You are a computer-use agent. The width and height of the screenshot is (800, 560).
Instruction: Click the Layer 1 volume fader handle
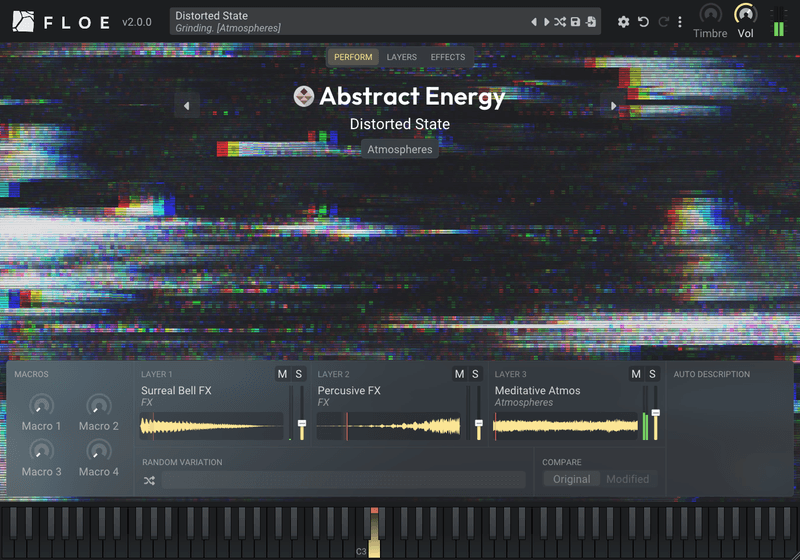pyautogui.click(x=302, y=423)
